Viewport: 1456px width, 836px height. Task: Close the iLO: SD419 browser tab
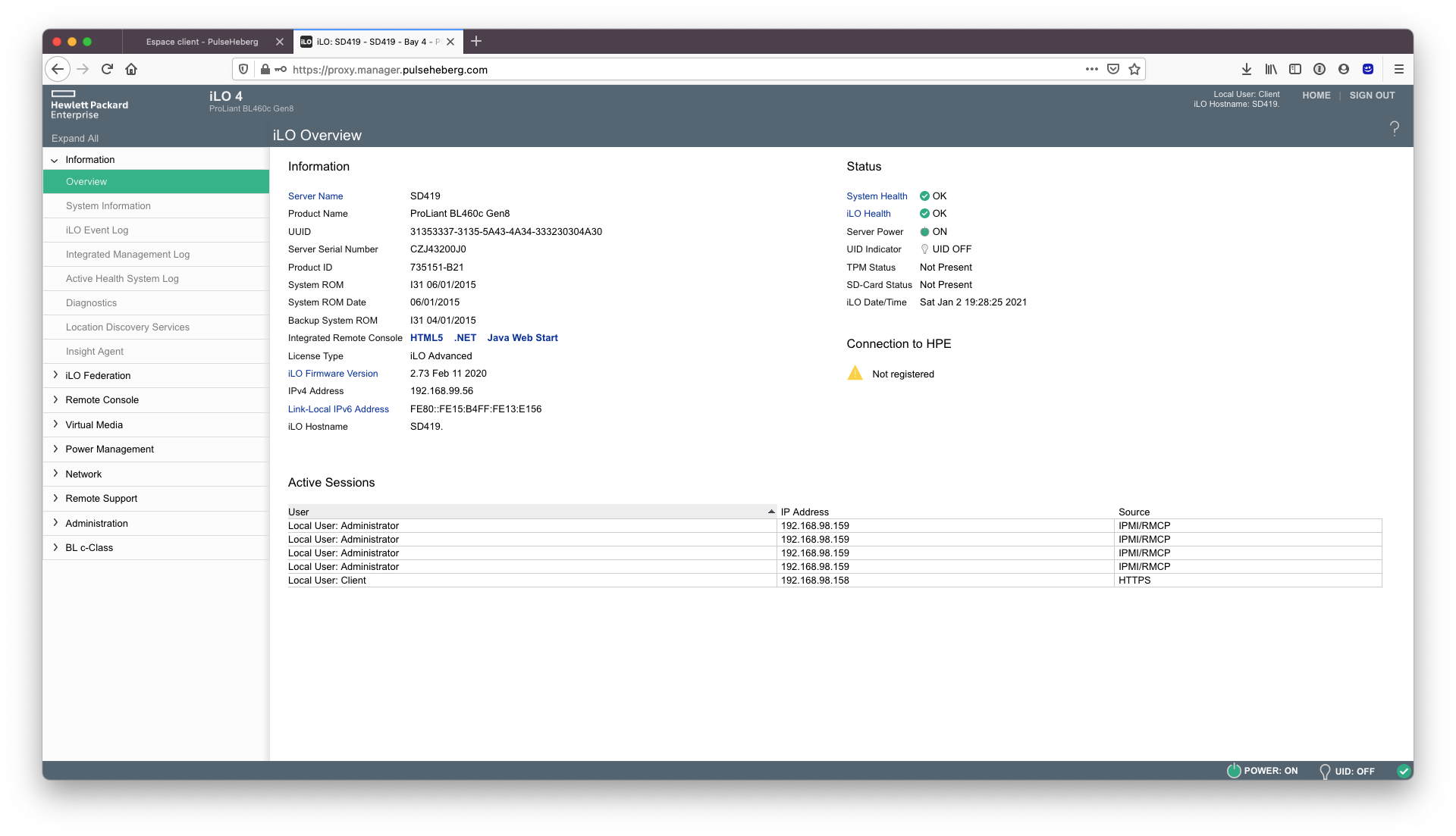tap(450, 42)
